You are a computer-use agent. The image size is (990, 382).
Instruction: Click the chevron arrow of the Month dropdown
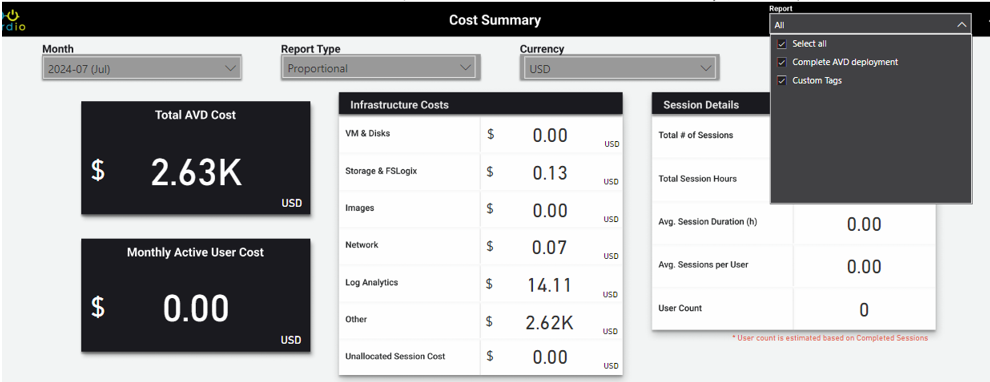231,68
